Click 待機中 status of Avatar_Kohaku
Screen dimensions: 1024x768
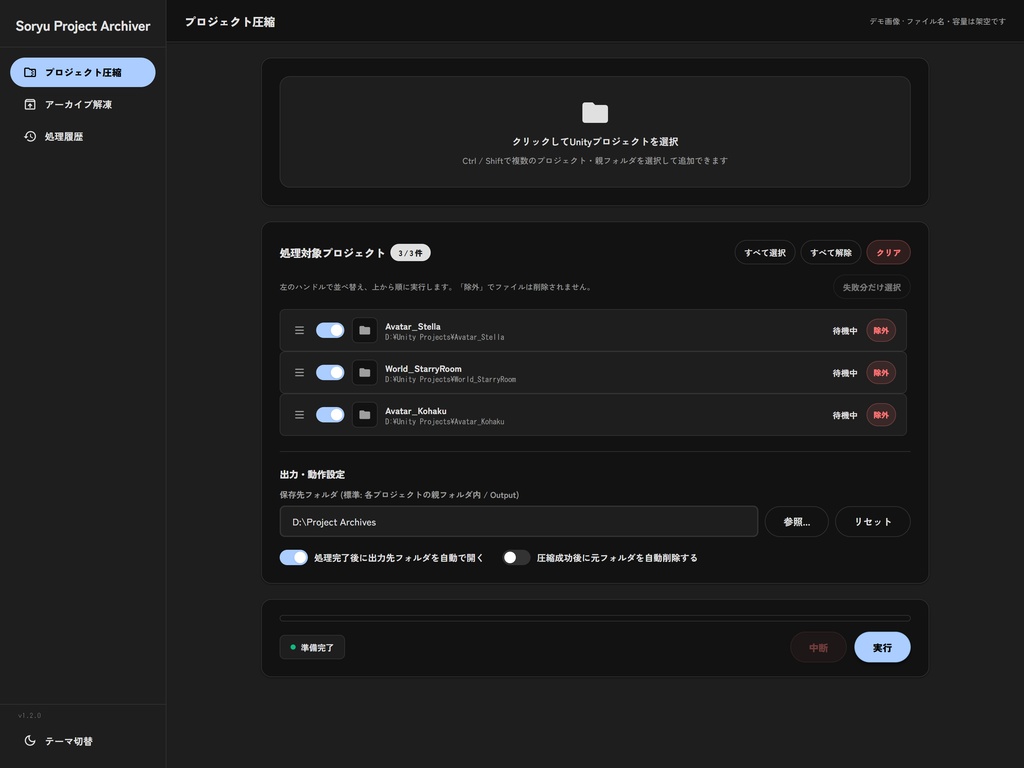tap(844, 415)
